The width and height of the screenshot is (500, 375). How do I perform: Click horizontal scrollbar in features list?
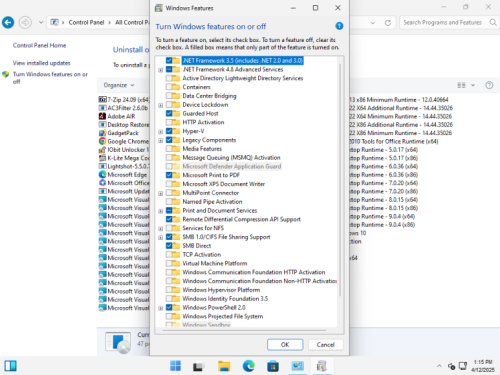point(244,330)
